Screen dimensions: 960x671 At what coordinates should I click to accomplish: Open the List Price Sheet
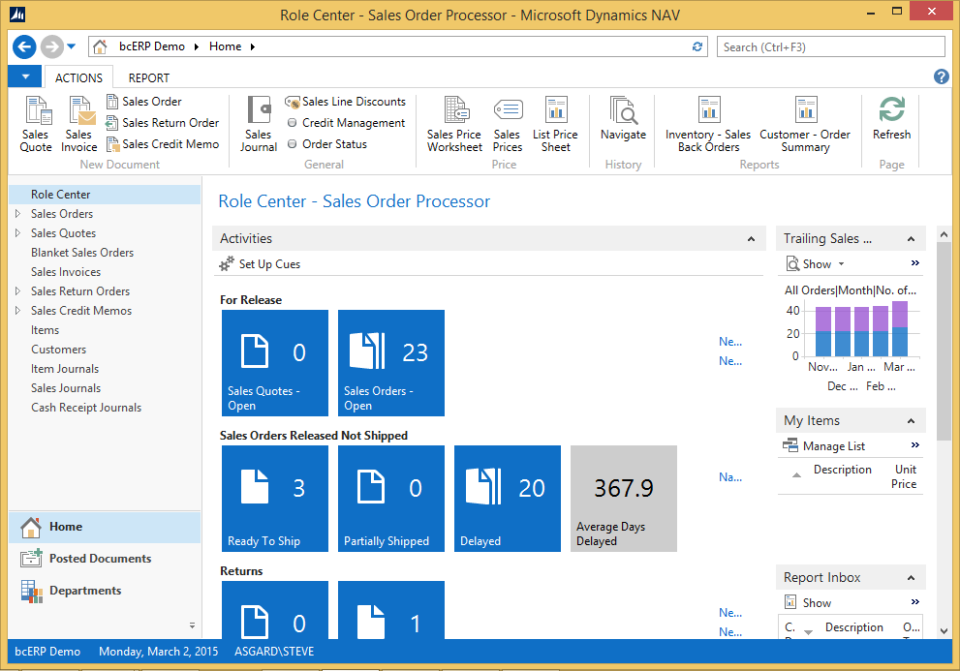(x=556, y=120)
